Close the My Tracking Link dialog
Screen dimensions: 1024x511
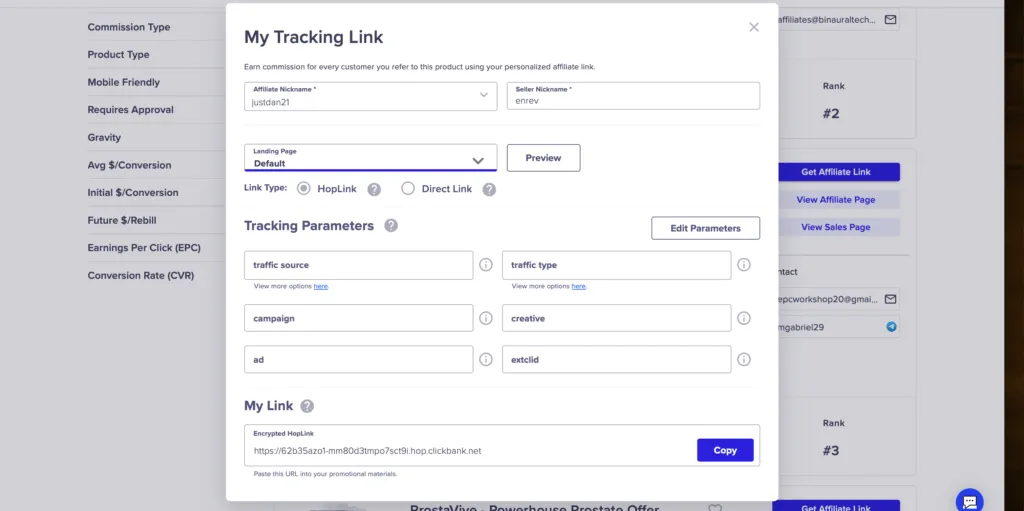coord(754,28)
